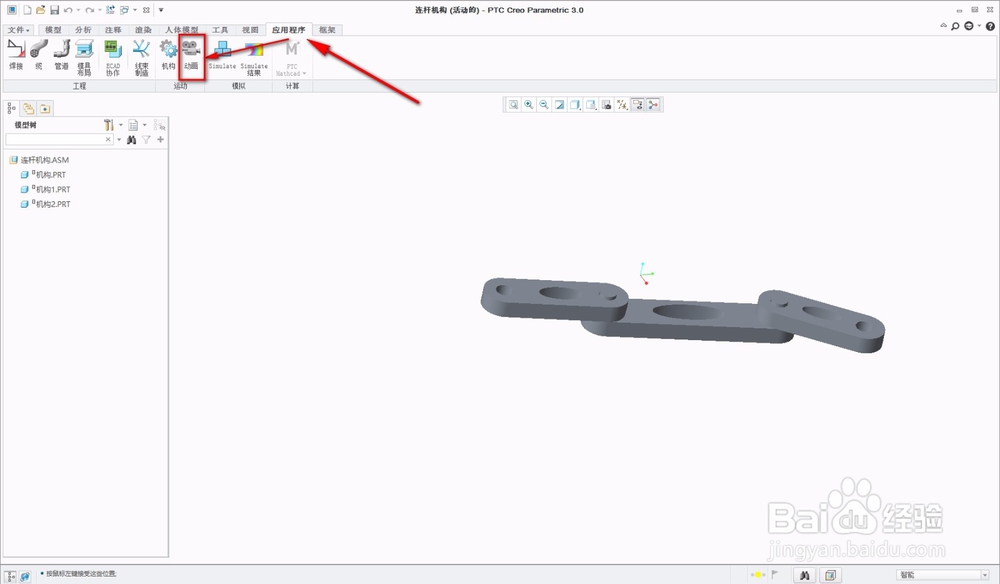Click the Open file folder icon
Viewport: 1000px width, 584px height.
41,10
